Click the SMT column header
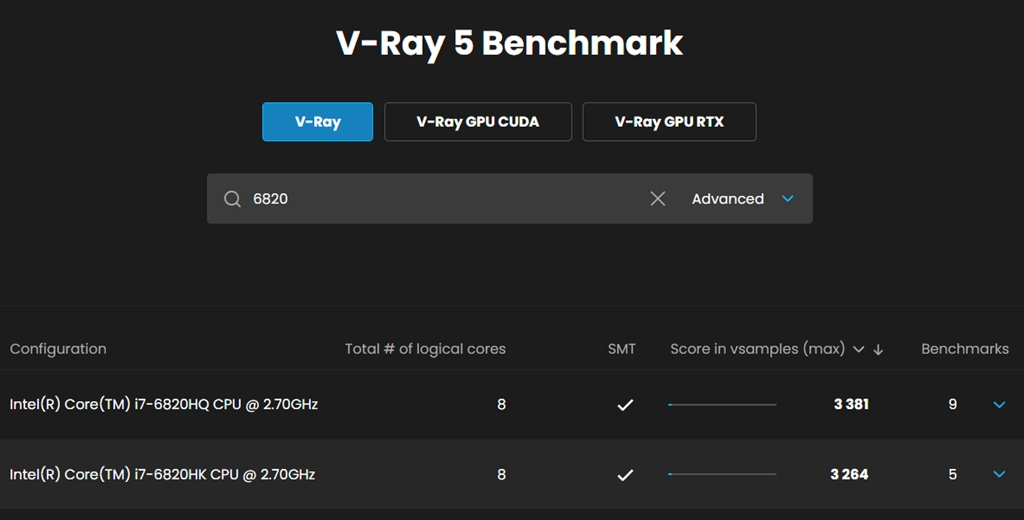Image resolution: width=1024 pixels, height=520 pixels. [621, 349]
